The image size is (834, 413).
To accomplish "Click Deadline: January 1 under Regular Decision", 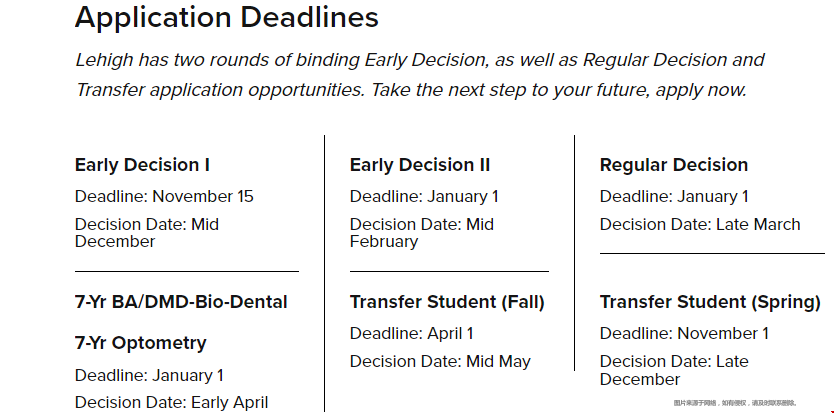I will 674,196.
